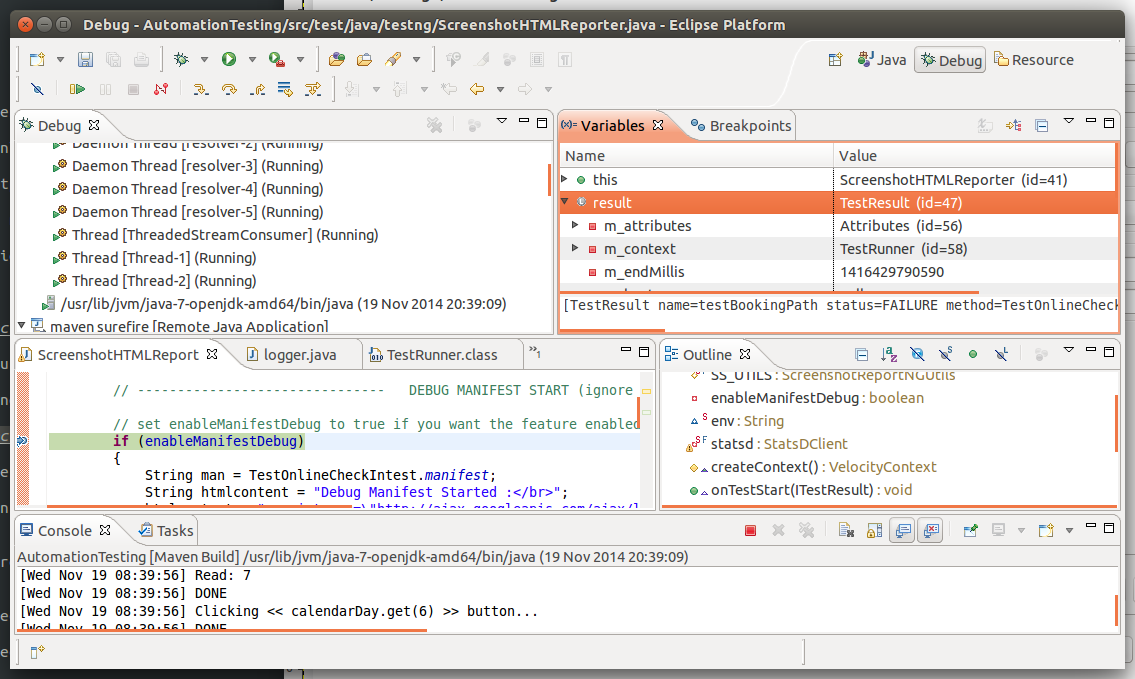Click dropdown arrow next to Debug bug icon
The width and height of the screenshot is (1135, 679).
tap(204, 59)
